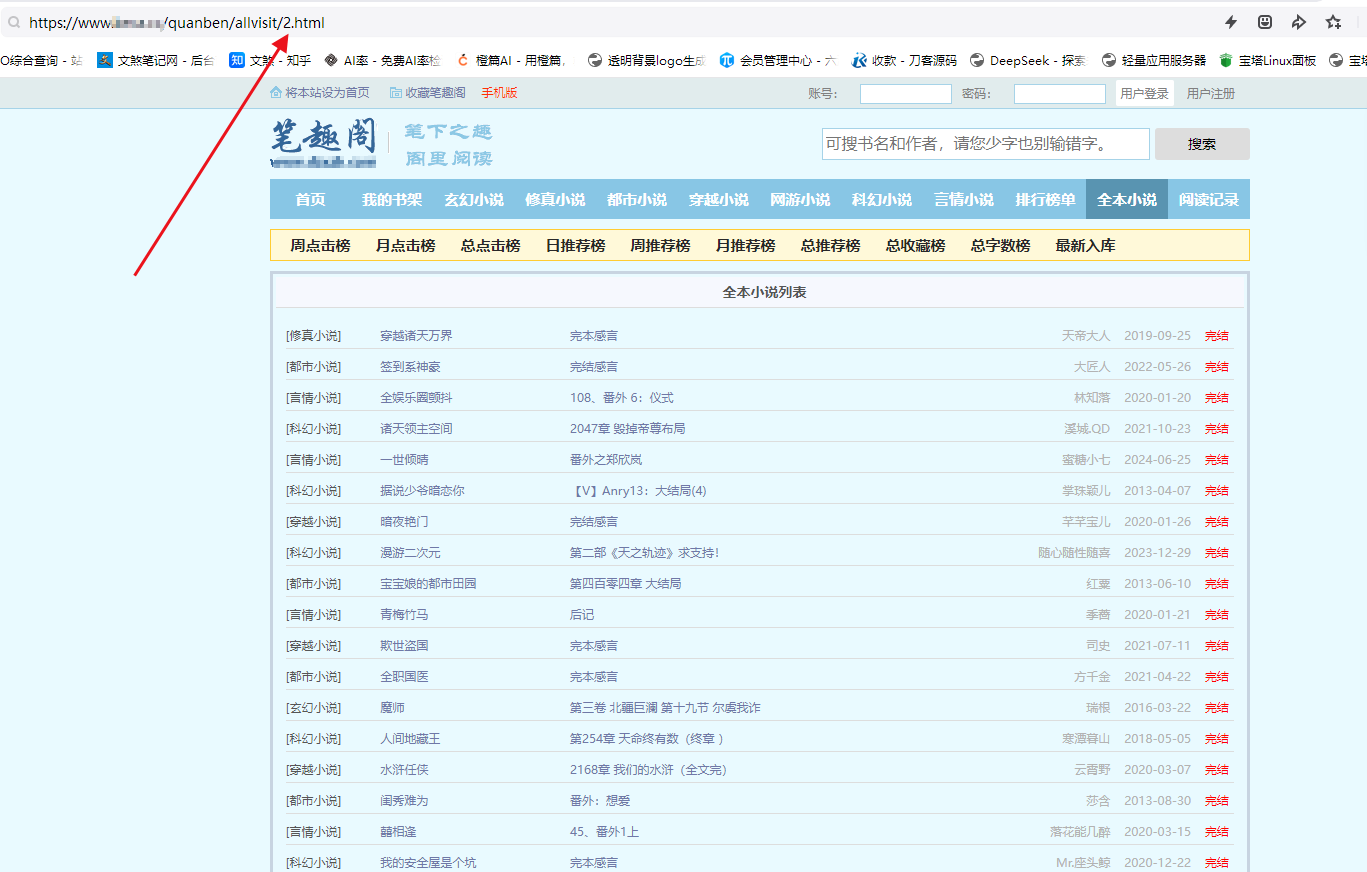Open the 文熬笔记网 bookmark favicon

point(105,60)
